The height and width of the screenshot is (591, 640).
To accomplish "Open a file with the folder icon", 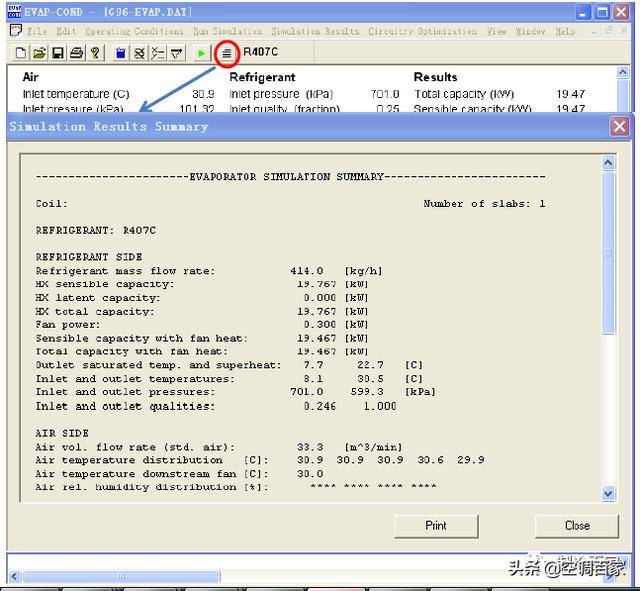I will [x=39, y=52].
